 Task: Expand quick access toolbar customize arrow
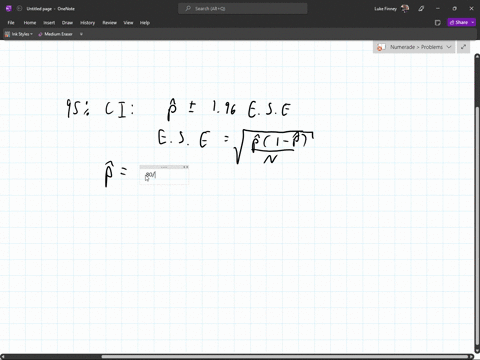81,34
